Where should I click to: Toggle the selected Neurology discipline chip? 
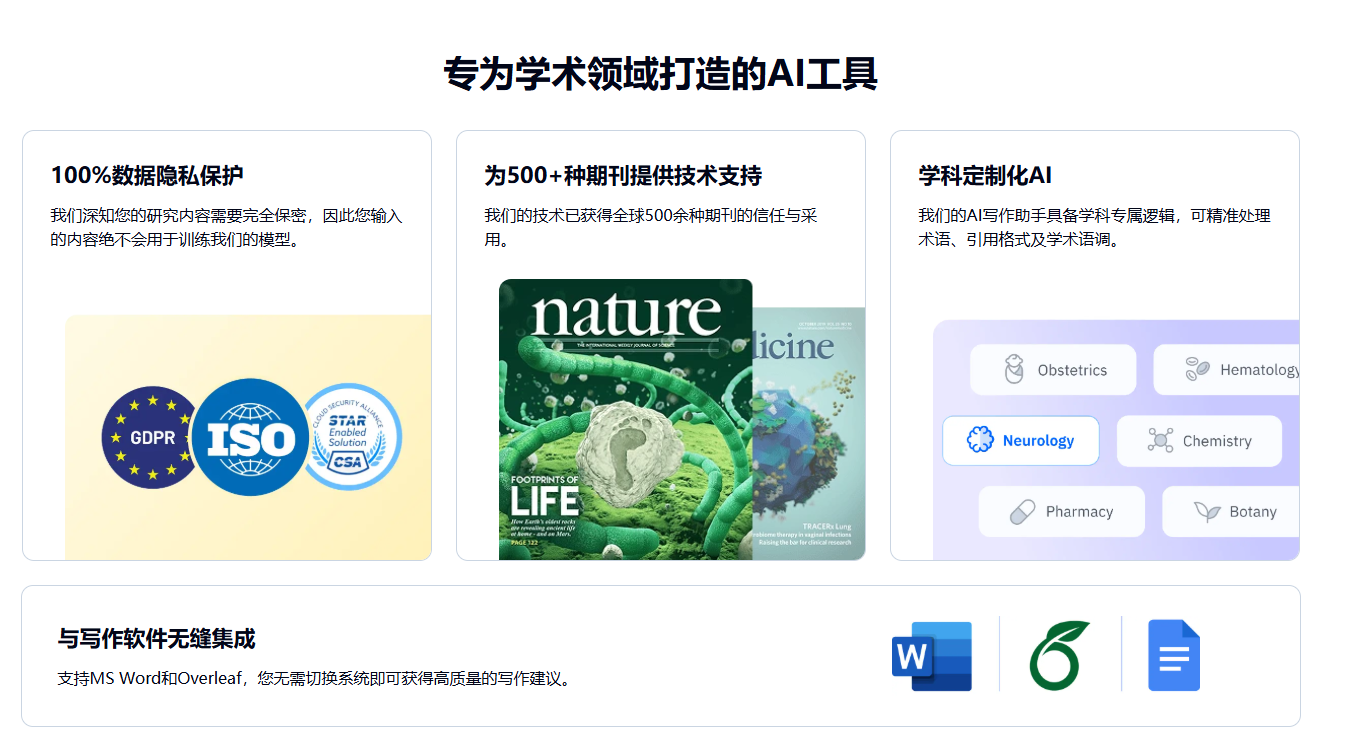(1020, 440)
